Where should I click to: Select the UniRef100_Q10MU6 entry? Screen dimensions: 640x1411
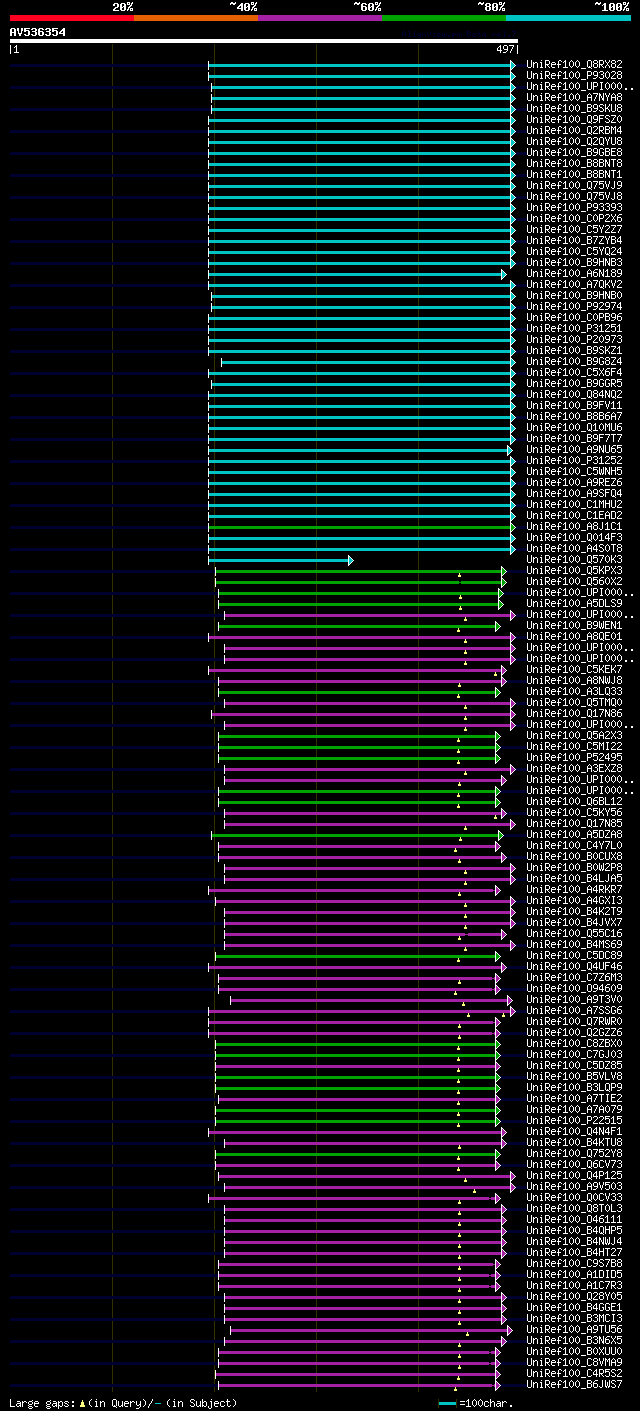pos(574,428)
